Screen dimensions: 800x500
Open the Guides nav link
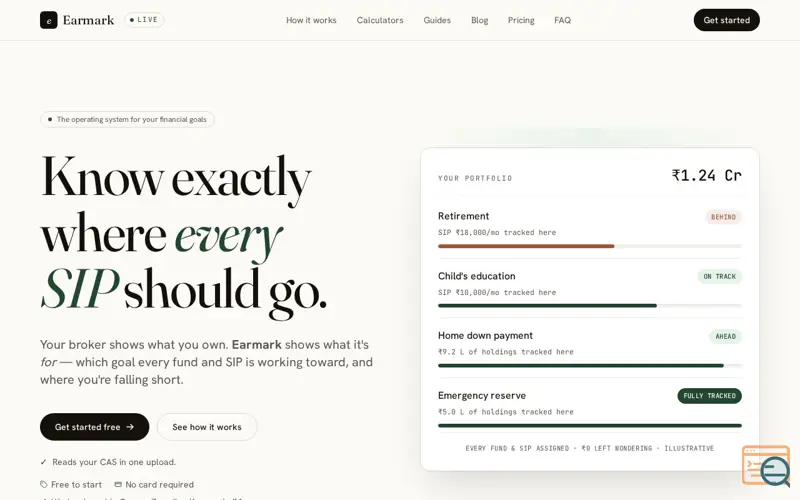[437, 20]
